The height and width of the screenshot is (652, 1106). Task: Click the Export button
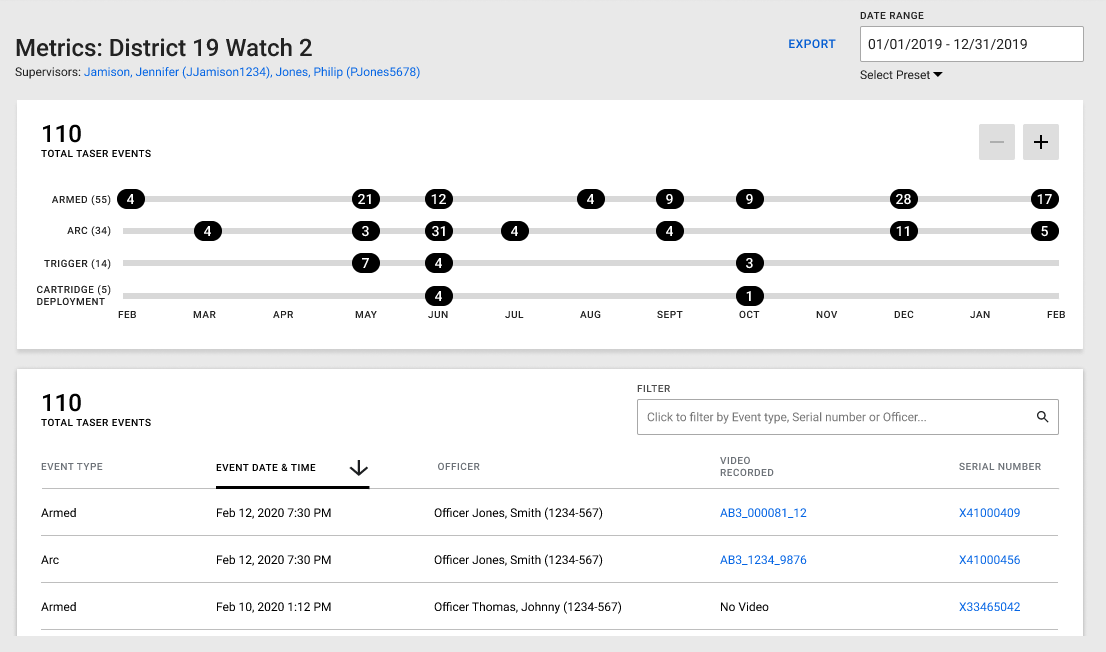pyautogui.click(x=811, y=44)
